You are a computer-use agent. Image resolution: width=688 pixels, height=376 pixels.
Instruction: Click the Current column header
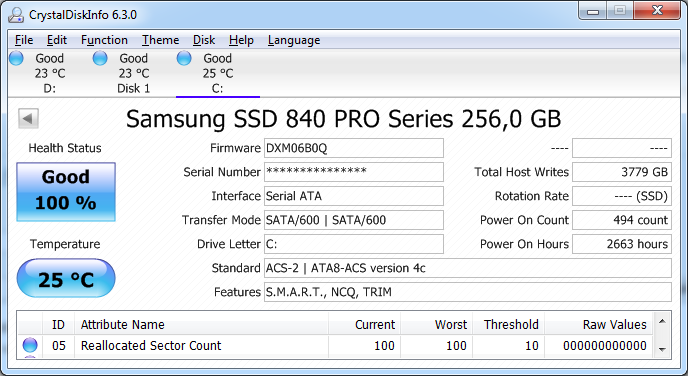click(x=365, y=324)
